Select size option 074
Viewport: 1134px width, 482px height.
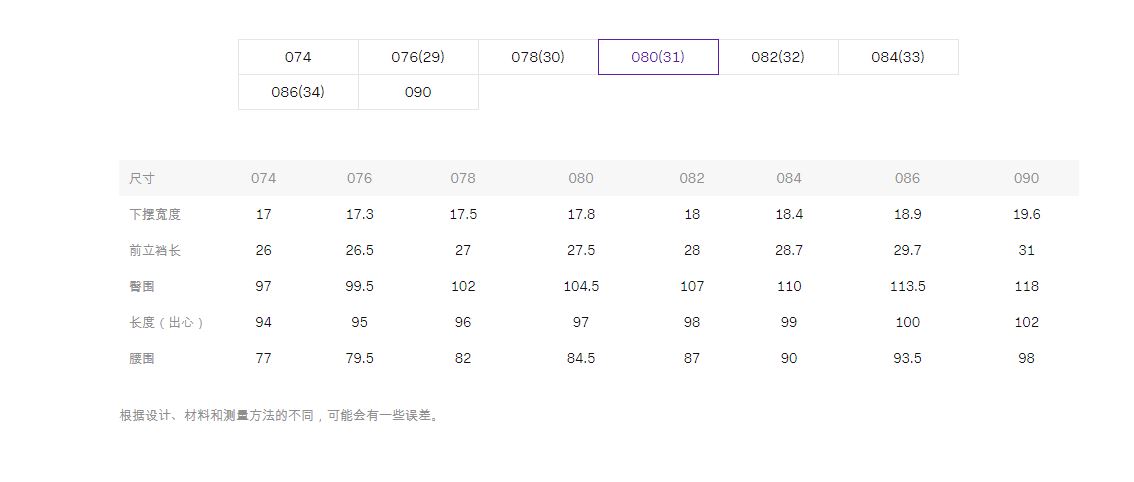point(298,57)
